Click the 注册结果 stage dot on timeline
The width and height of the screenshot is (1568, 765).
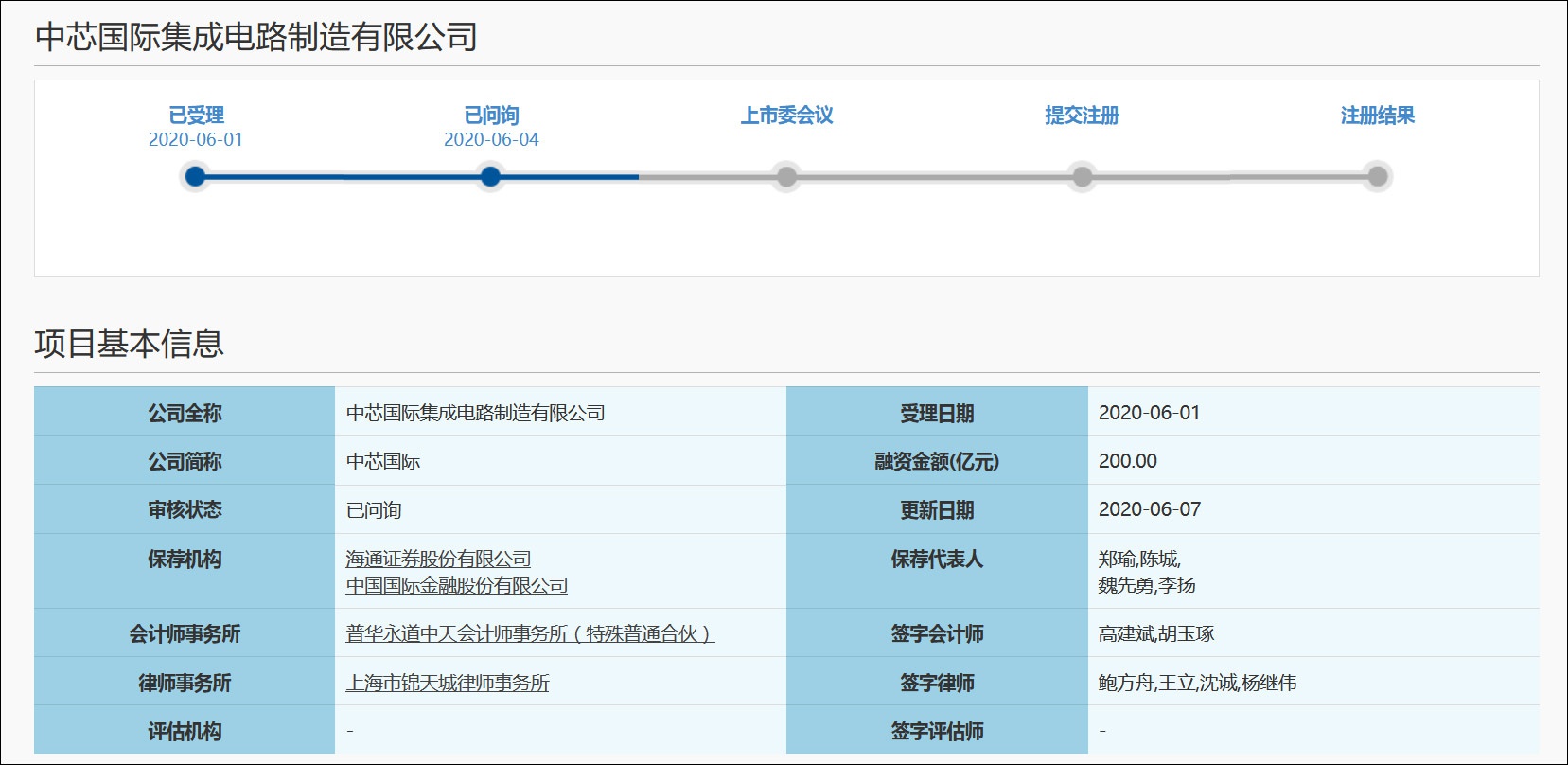point(1378,176)
